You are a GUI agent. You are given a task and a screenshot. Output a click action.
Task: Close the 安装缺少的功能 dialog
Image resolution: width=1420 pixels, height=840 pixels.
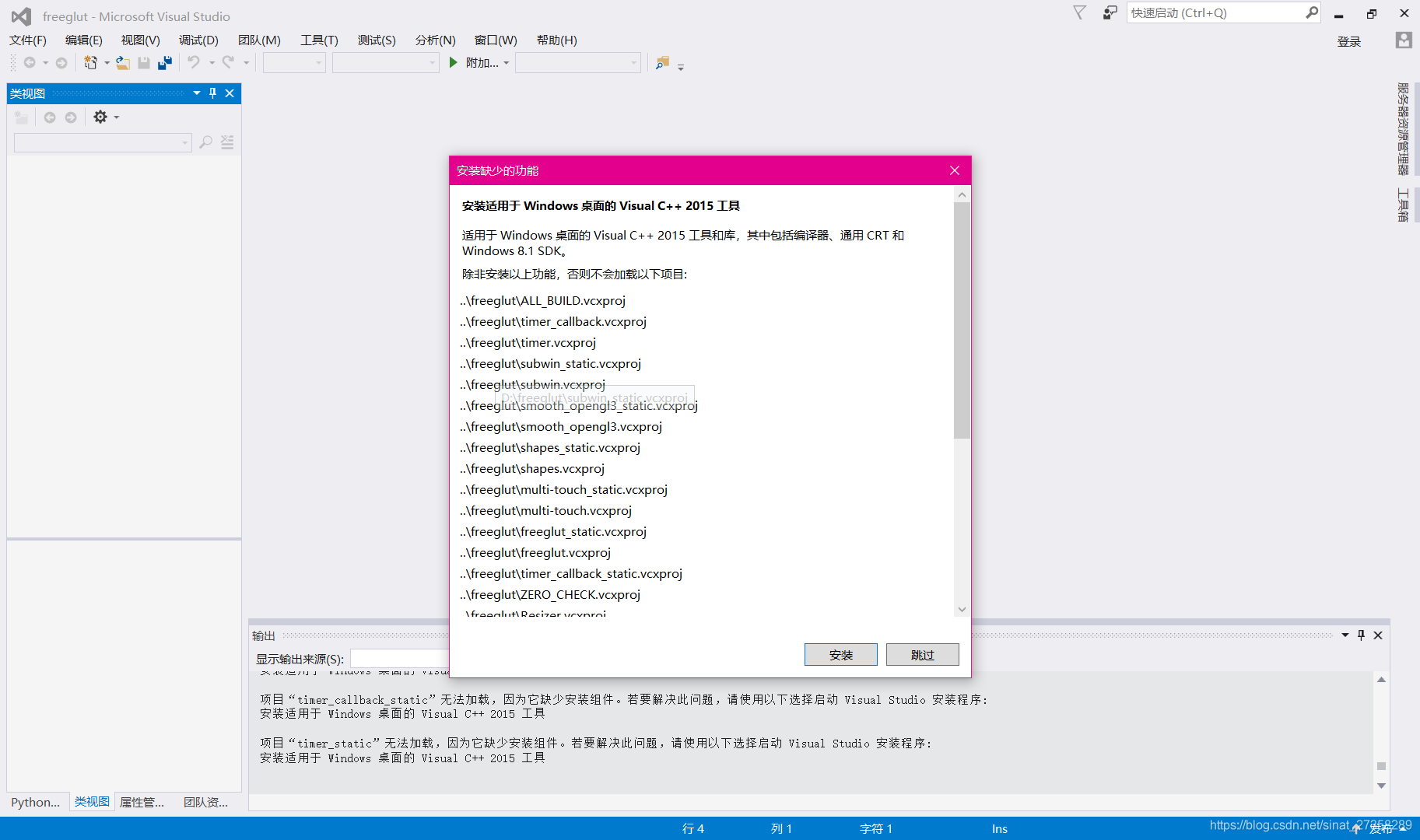tap(955, 170)
